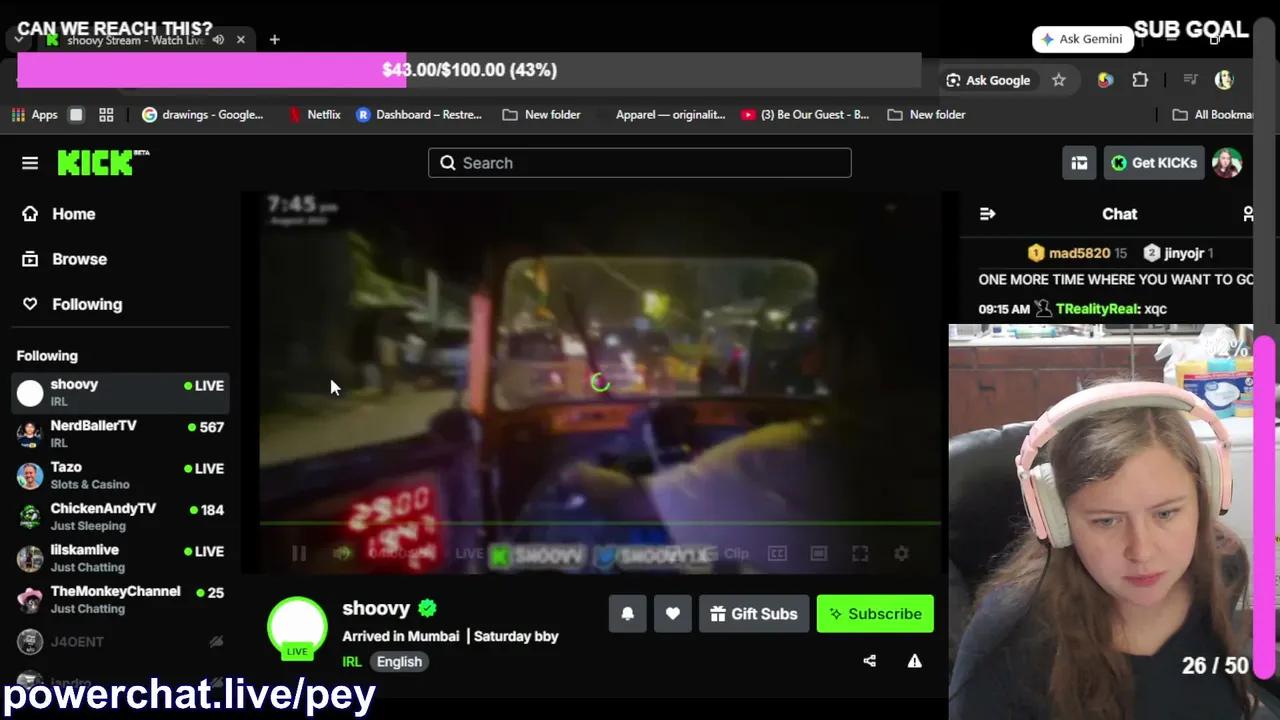Select ChickenAndyTV in the Following list
The width and height of the screenshot is (1280, 720).
click(x=120, y=517)
